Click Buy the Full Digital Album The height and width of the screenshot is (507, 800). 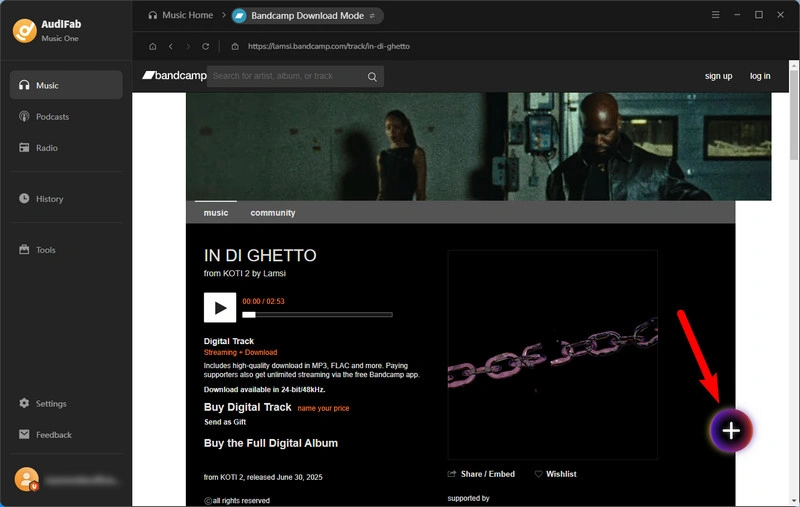coord(270,443)
